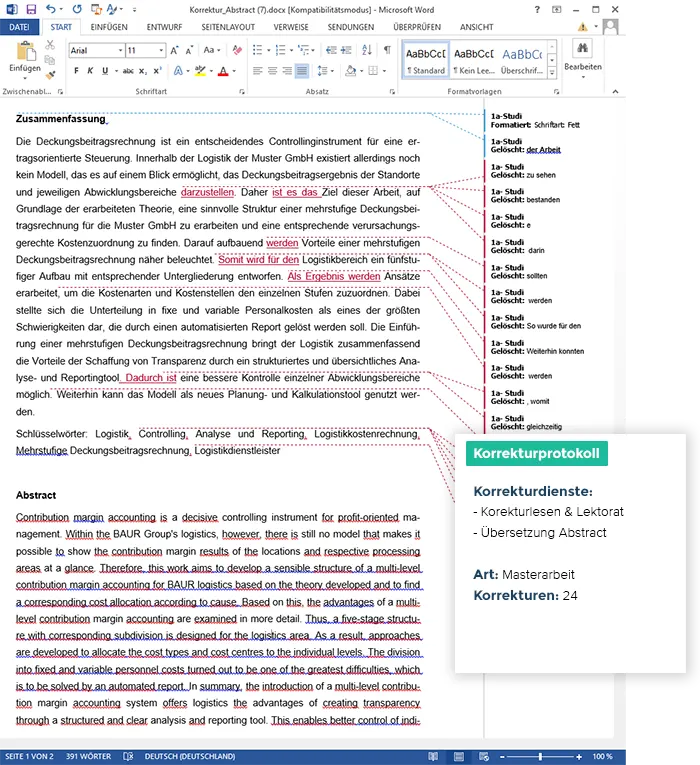The width and height of the screenshot is (700, 765).
Task: Open the borders dropdown
Action: [384, 71]
